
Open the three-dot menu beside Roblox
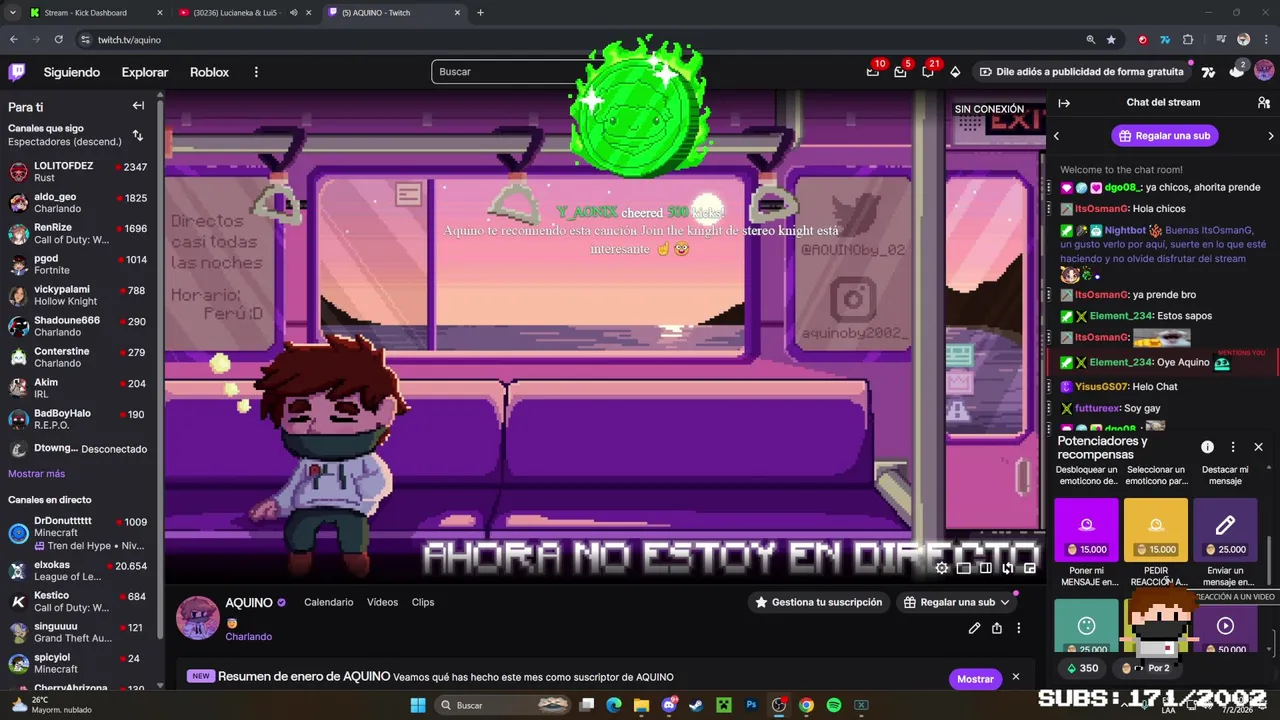coord(256,72)
